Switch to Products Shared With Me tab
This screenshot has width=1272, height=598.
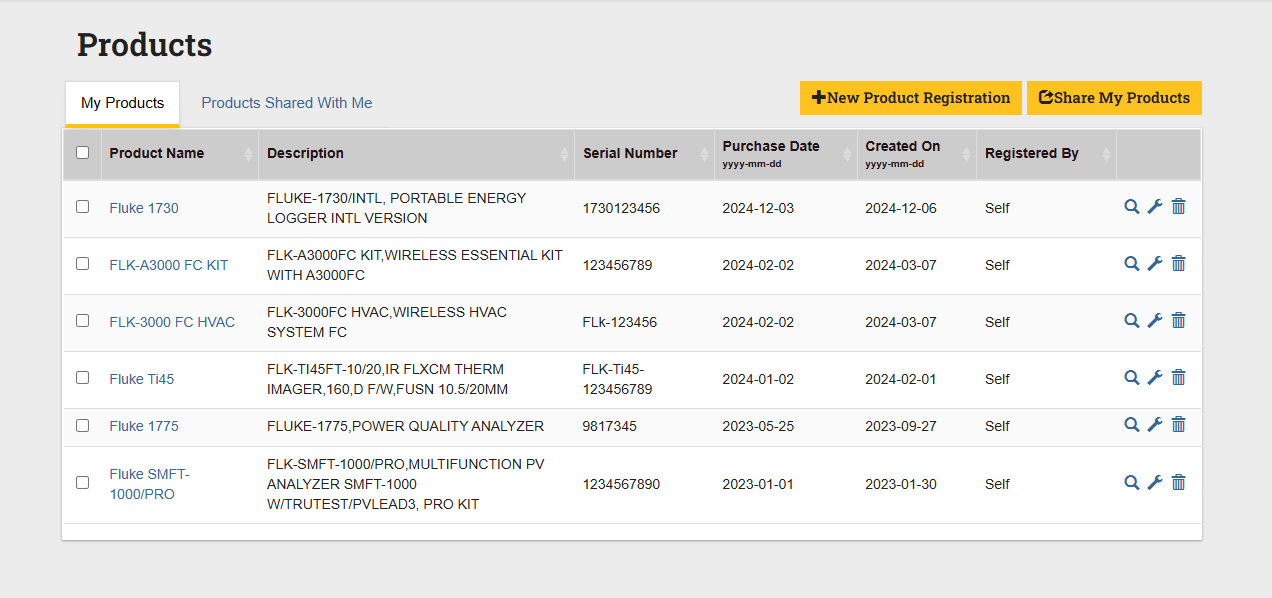click(287, 103)
